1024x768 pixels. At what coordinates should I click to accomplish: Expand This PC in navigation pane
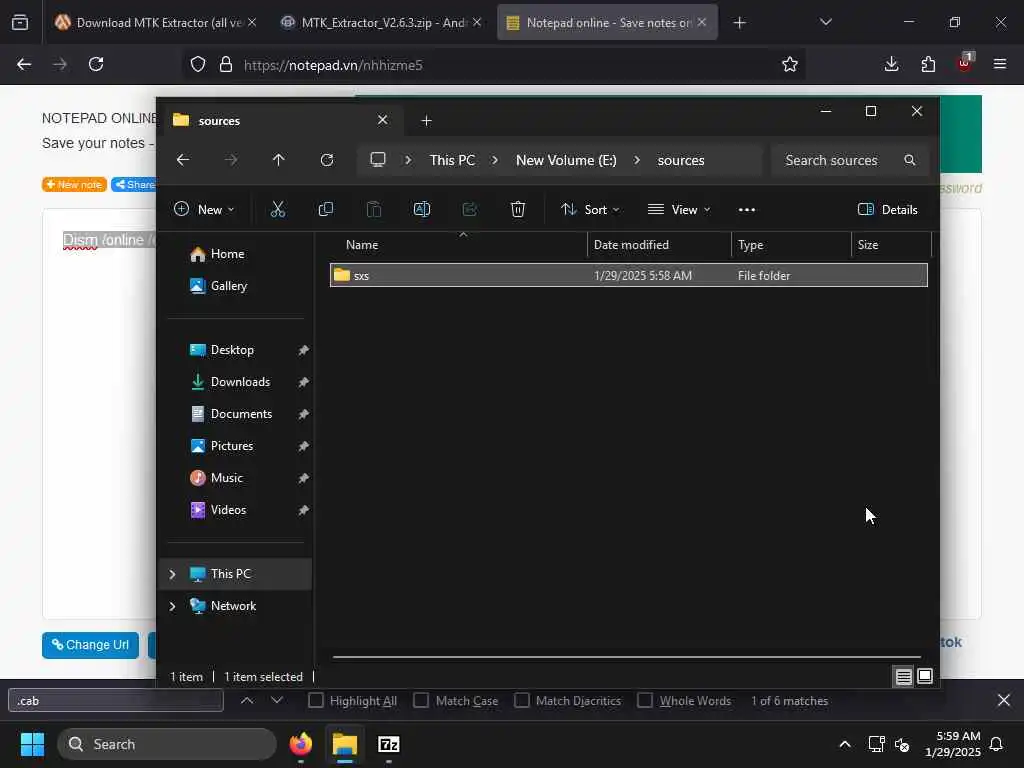[x=172, y=574]
